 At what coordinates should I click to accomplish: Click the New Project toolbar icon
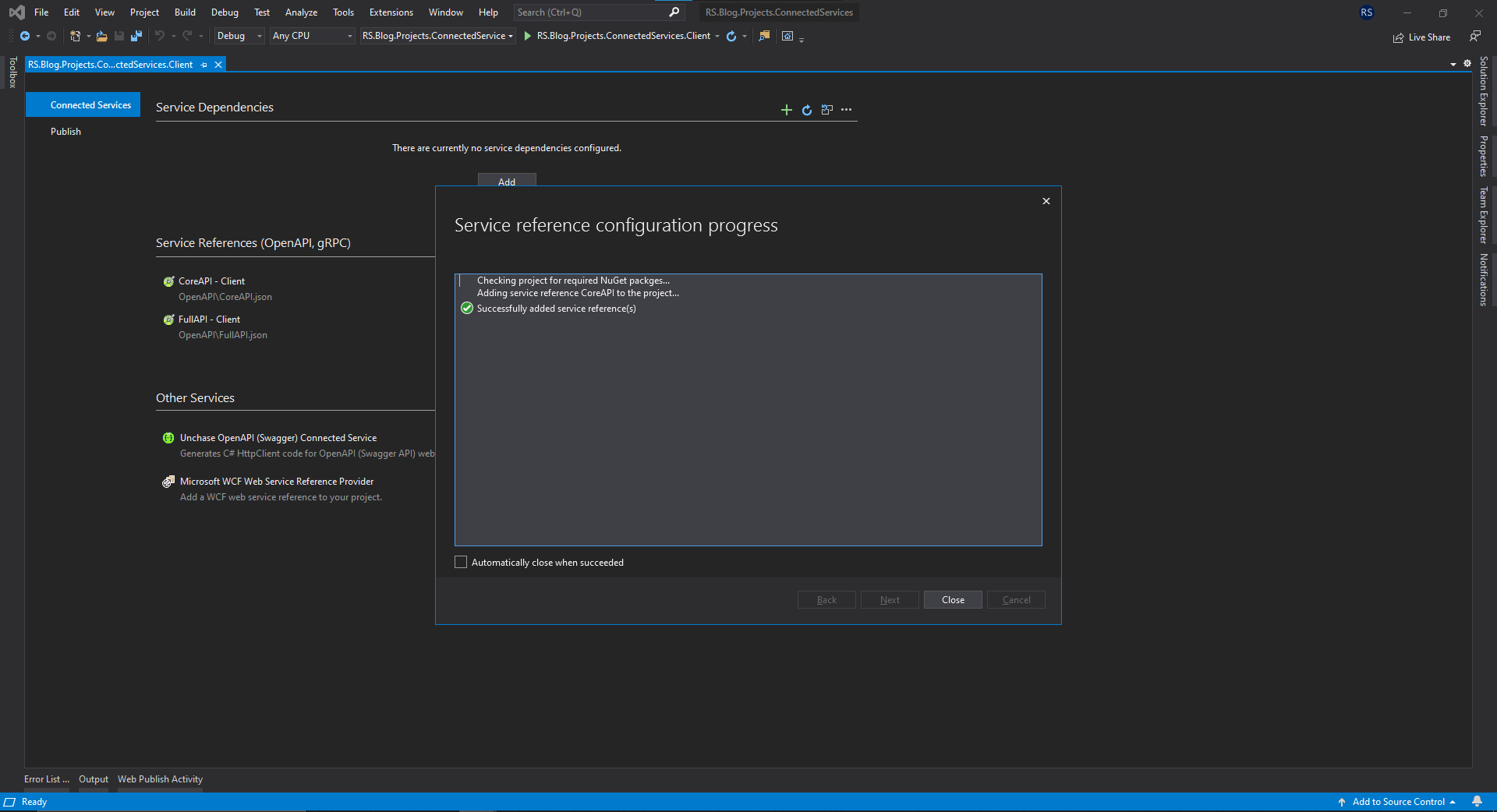tap(75, 36)
